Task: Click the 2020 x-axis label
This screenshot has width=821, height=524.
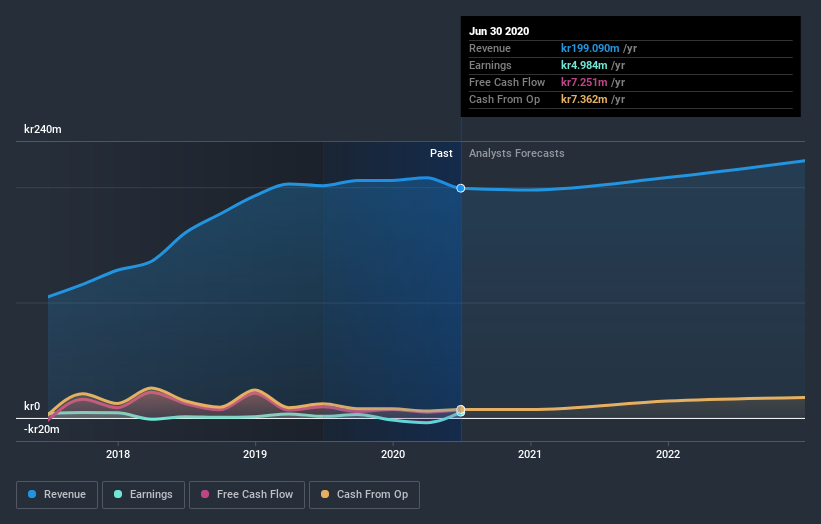Action: 393,454
